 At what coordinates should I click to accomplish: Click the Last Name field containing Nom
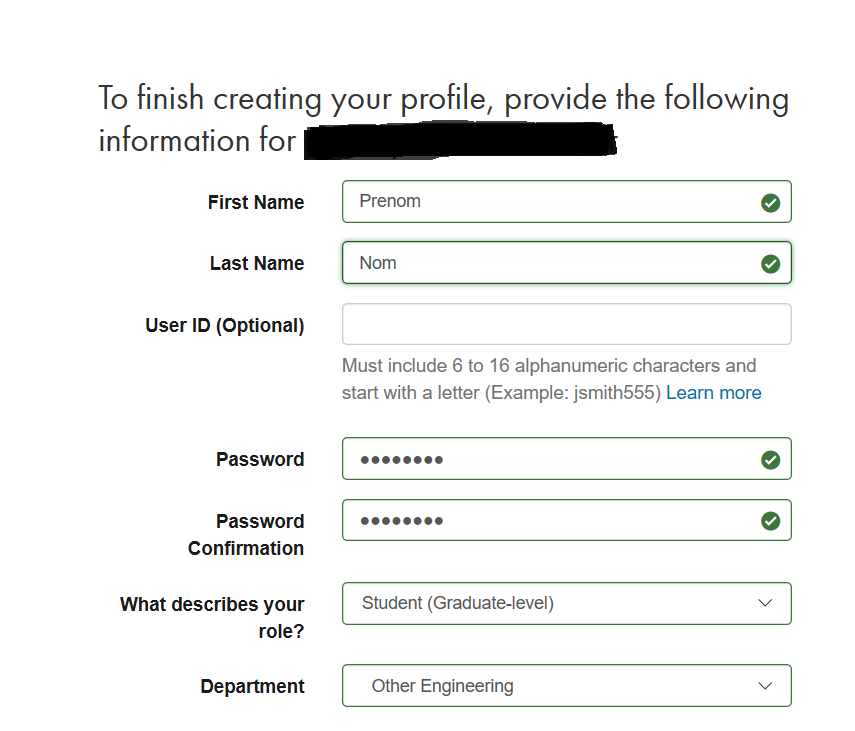(550, 263)
